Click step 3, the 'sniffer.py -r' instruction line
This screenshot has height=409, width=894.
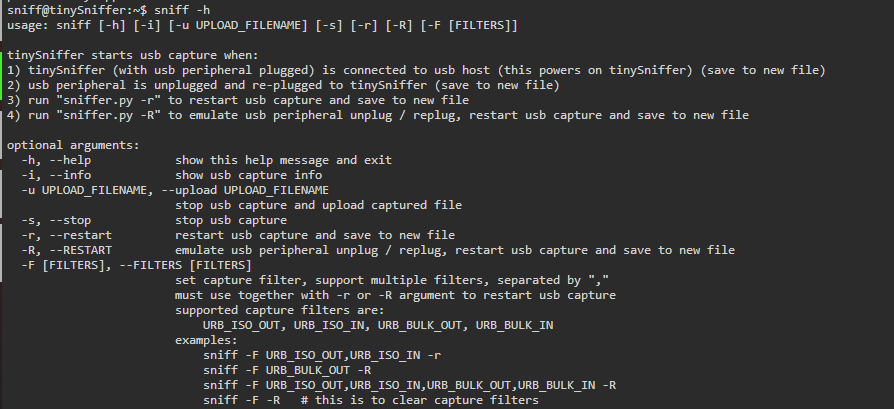[x=238, y=100]
